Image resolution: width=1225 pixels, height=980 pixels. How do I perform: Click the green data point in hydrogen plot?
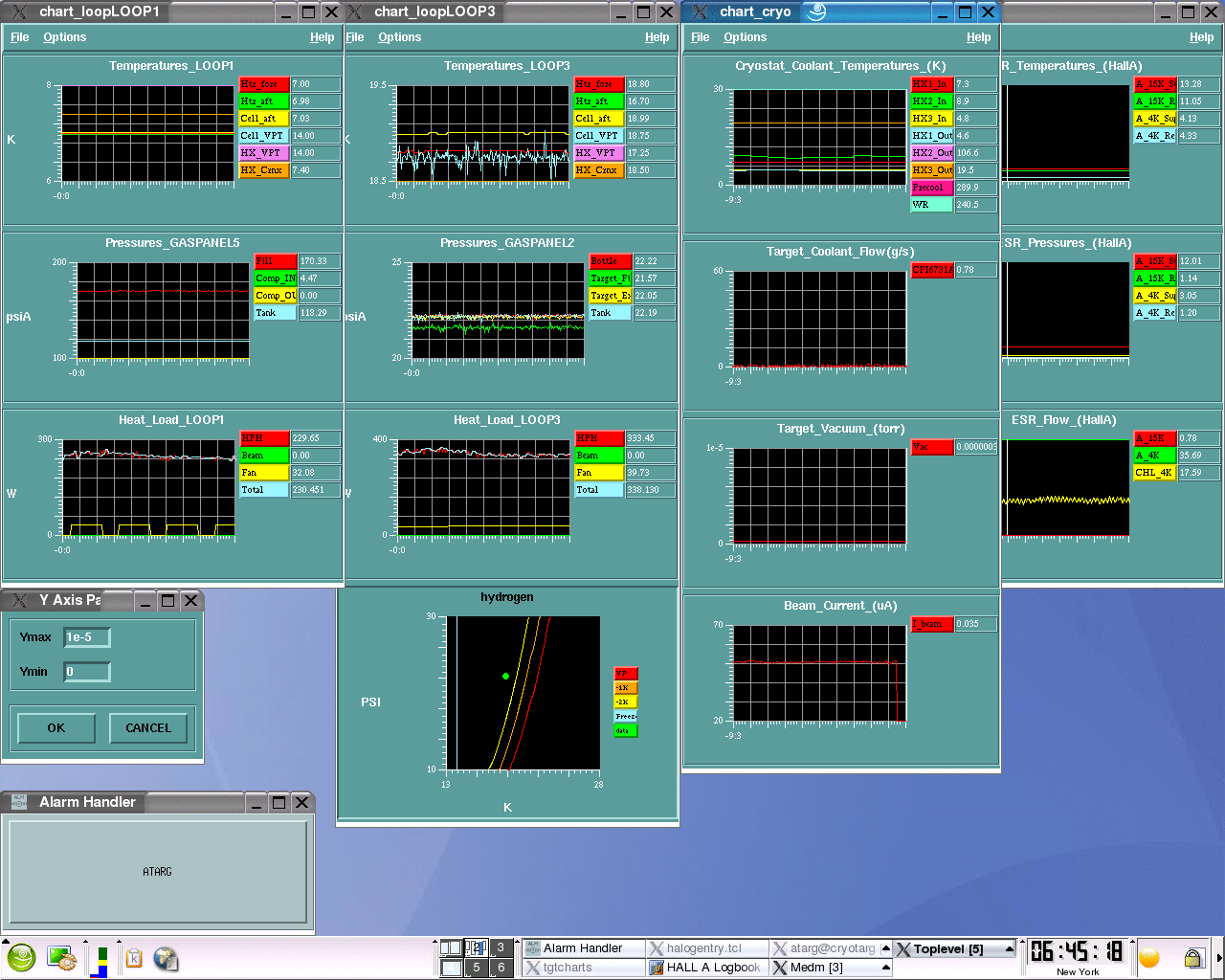[x=505, y=677]
